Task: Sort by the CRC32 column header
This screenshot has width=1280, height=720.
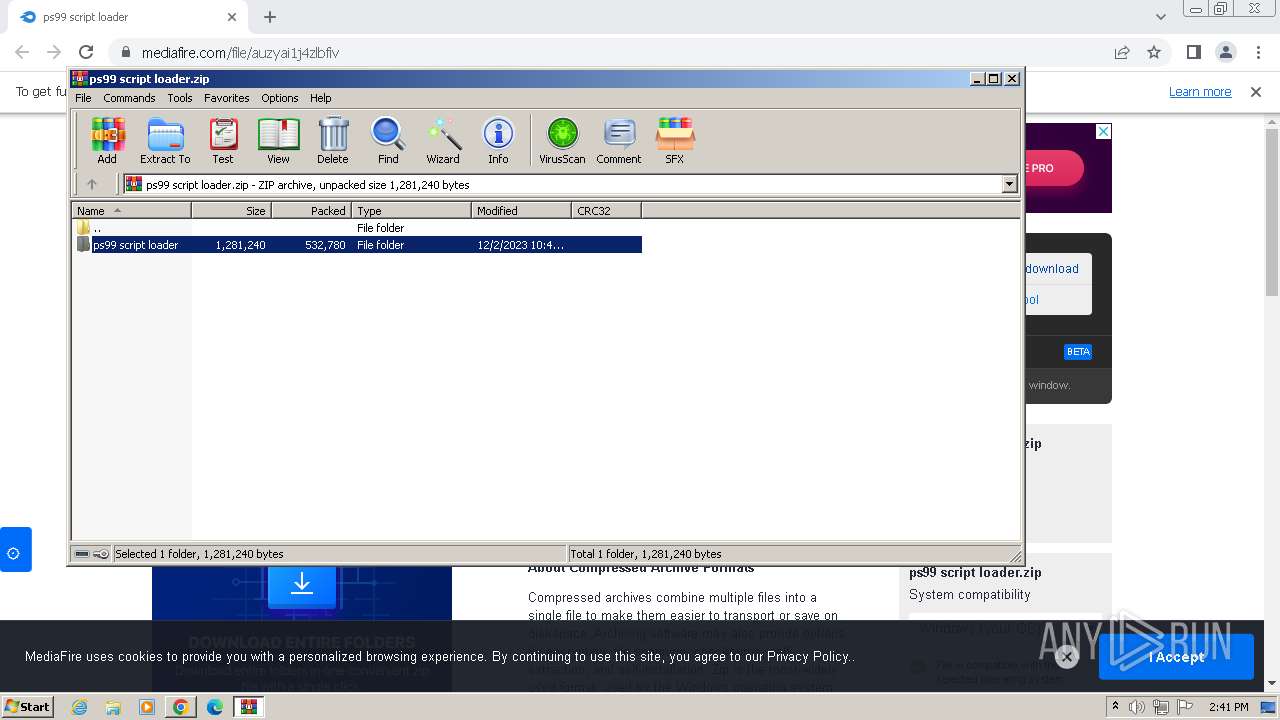Action: coord(606,210)
